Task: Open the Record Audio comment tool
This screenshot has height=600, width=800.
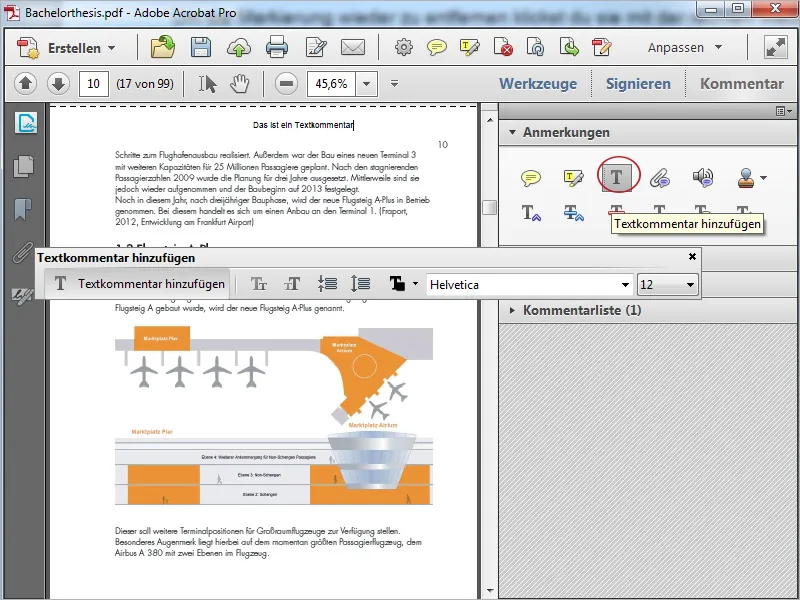Action: [x=701, y=176]
